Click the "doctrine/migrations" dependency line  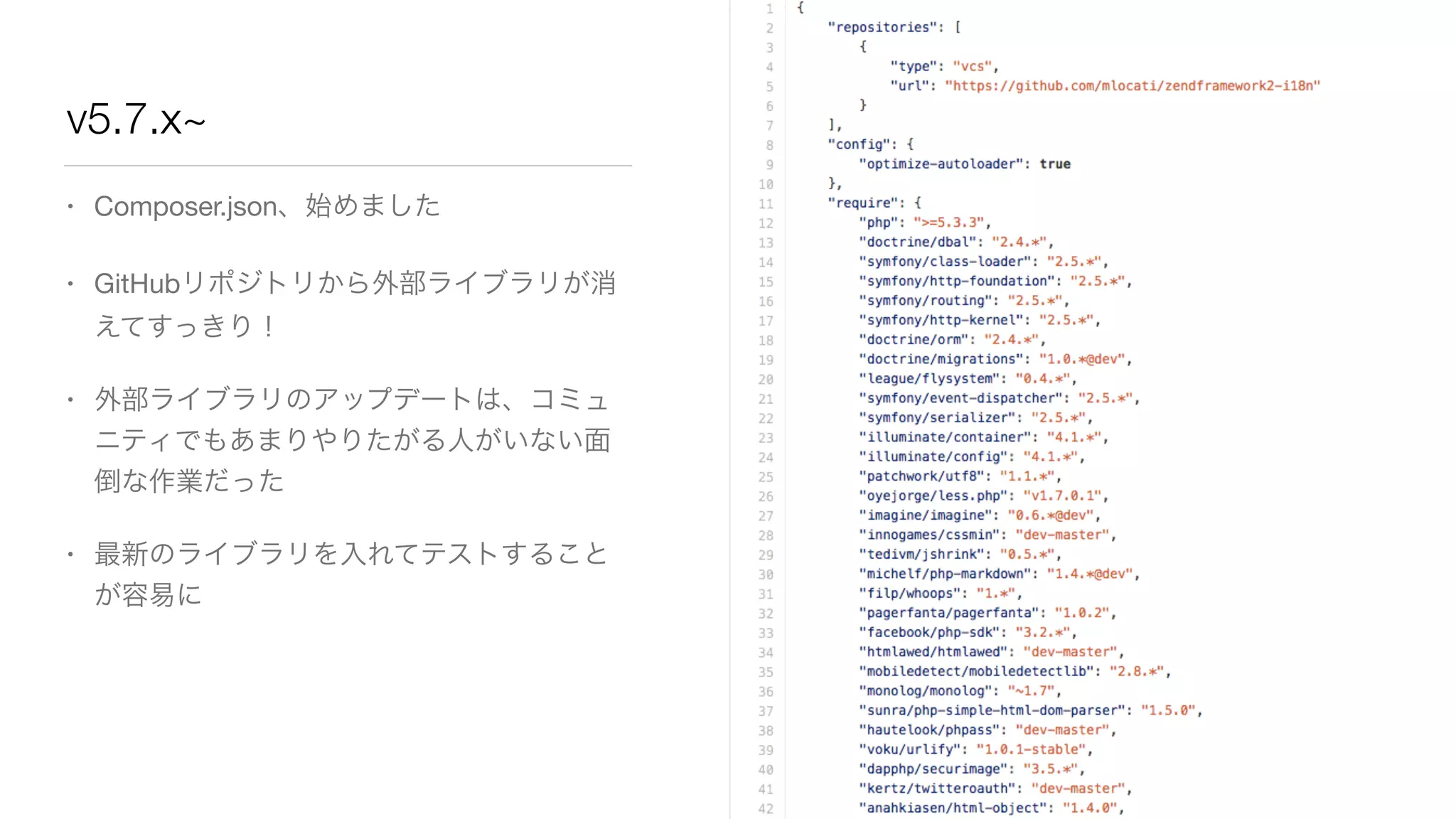click(x=995, y=359)
